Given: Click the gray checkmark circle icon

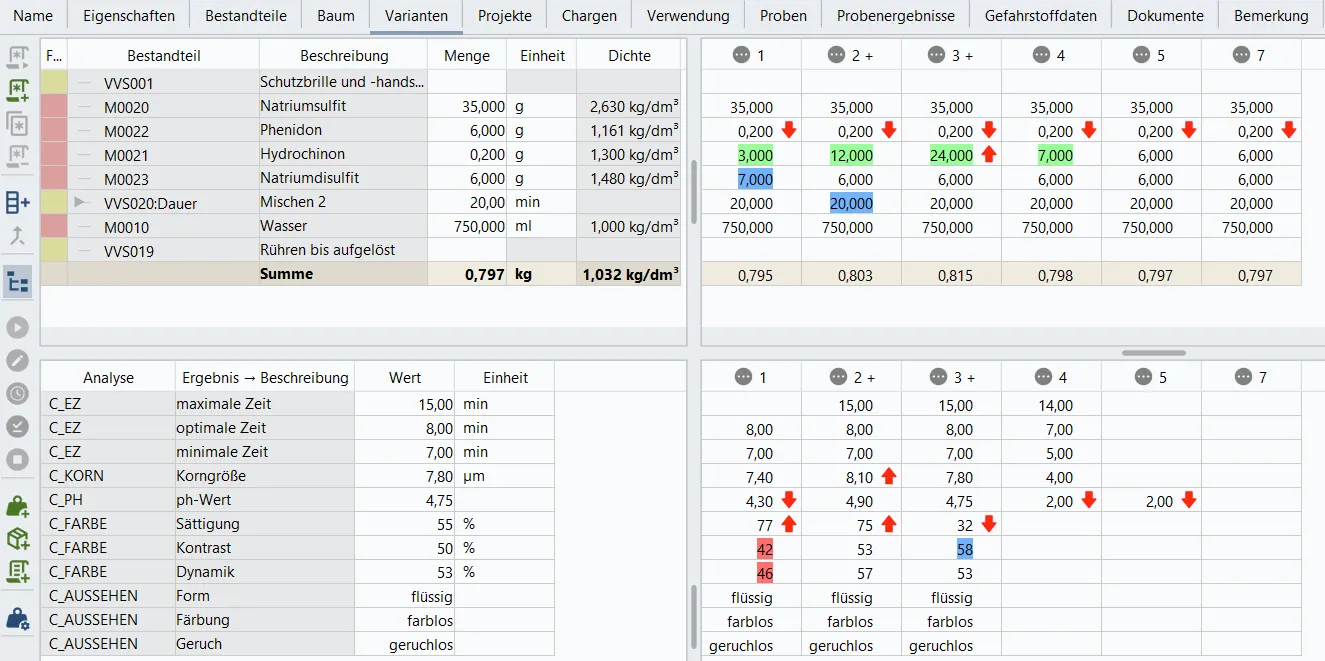Looking at the screenshot, I should (x=18, y=427).
